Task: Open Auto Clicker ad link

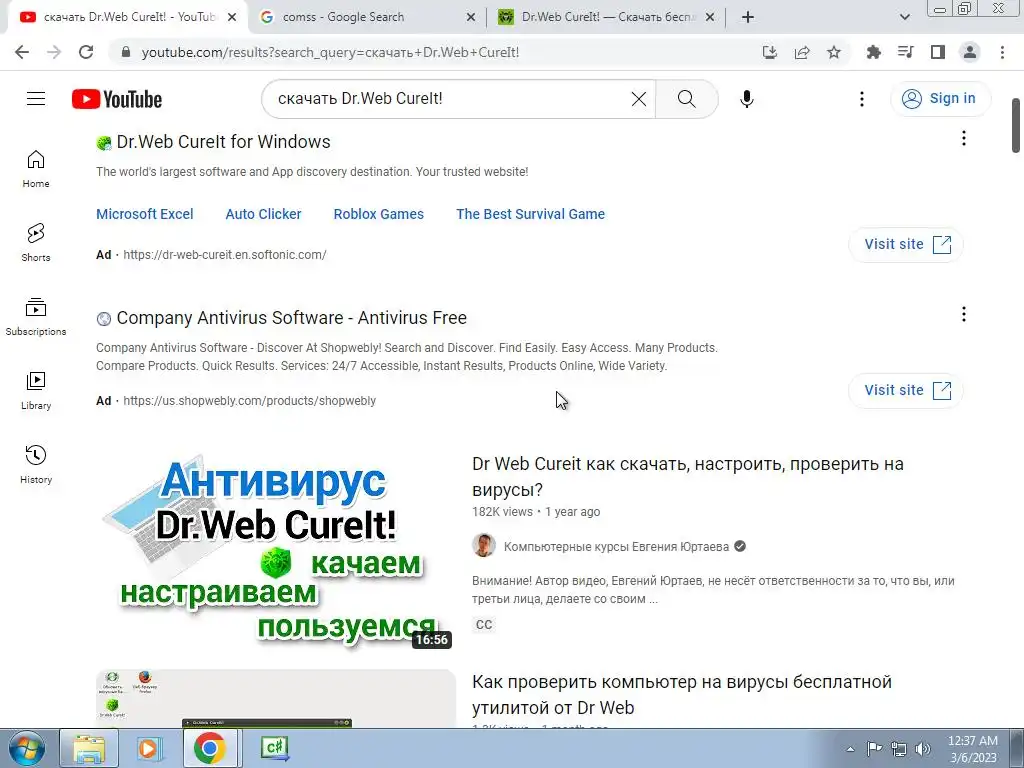Action: (263, 214)
